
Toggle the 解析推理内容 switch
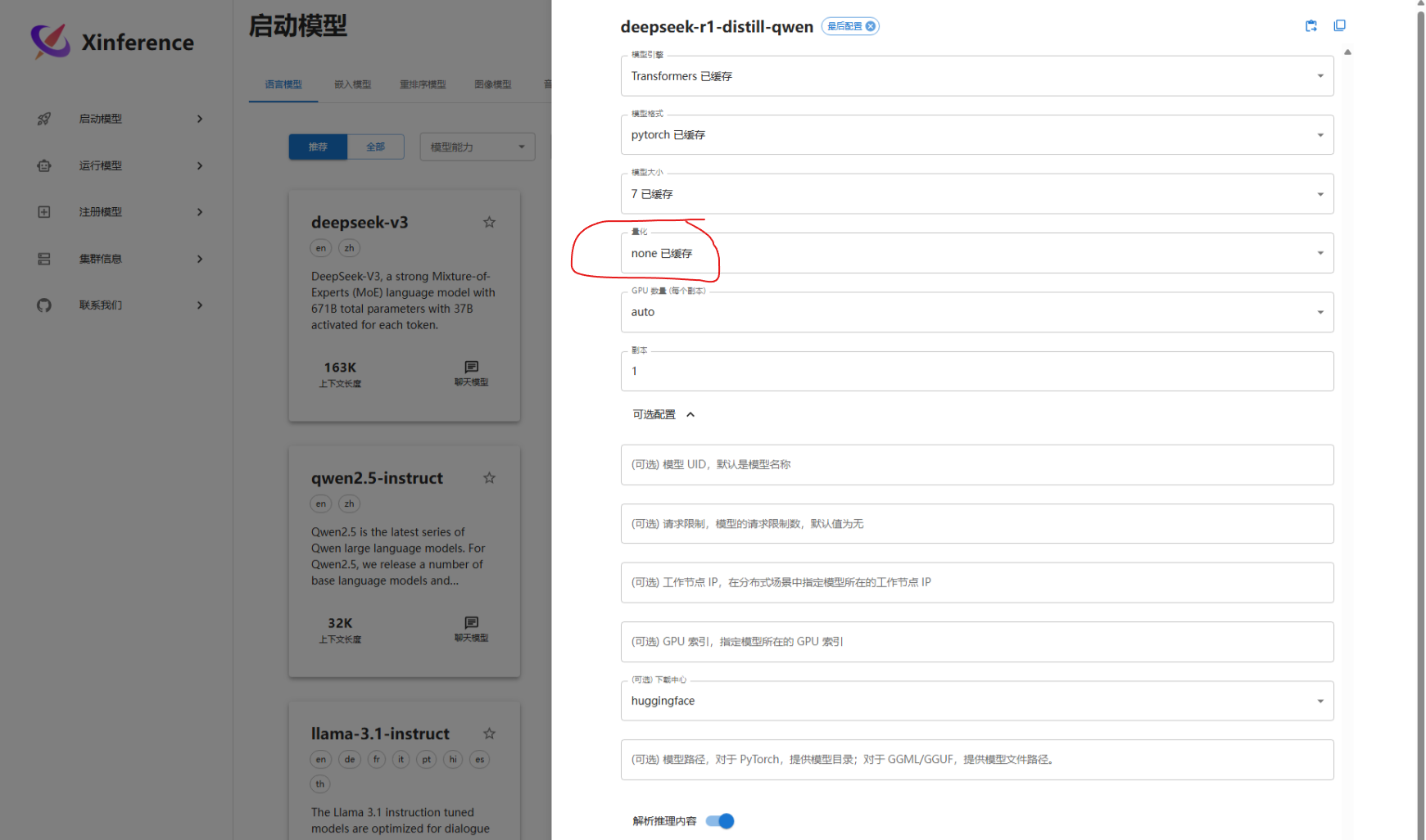tap(720, 821)
